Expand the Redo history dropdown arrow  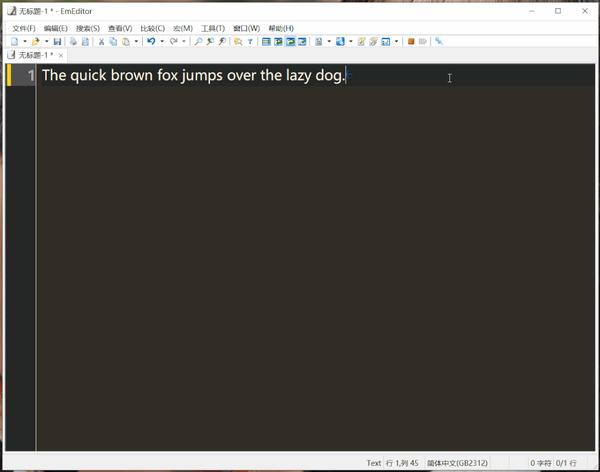pos(184,41)
